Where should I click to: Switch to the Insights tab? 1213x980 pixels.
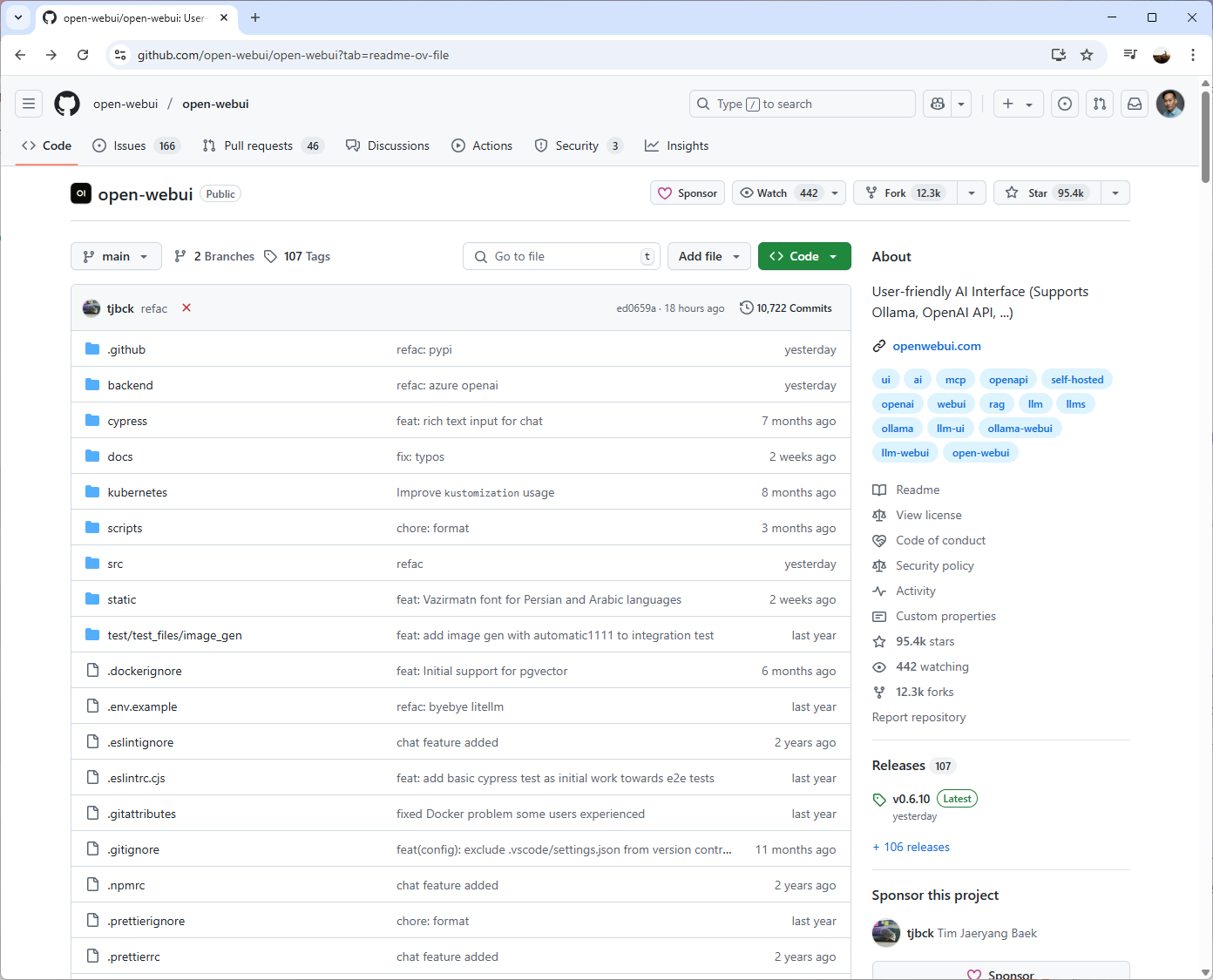tap(677, 145)
